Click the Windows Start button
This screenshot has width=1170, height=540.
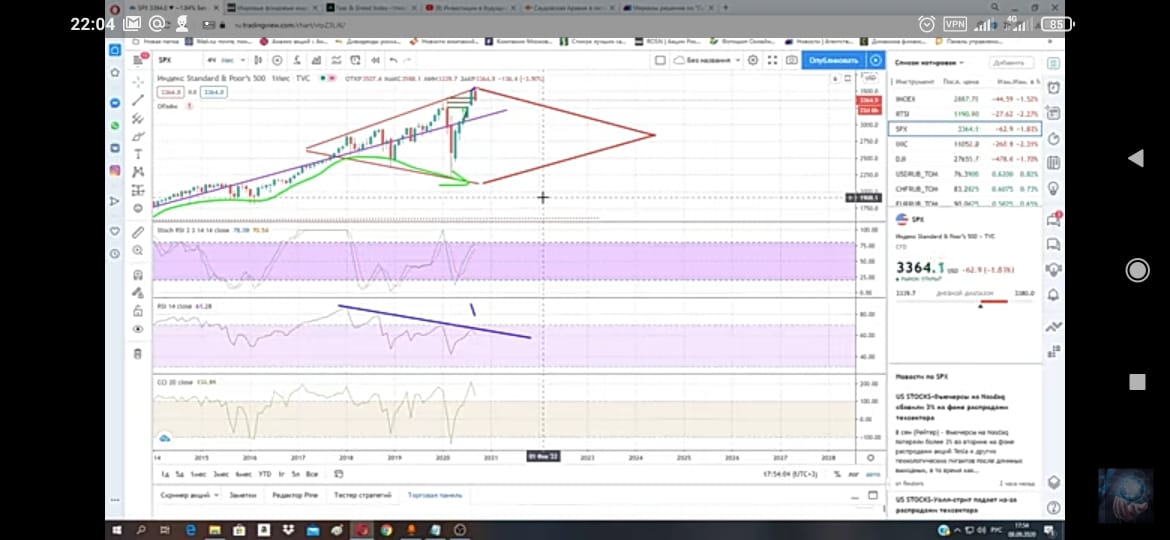(x=117, y=530)
